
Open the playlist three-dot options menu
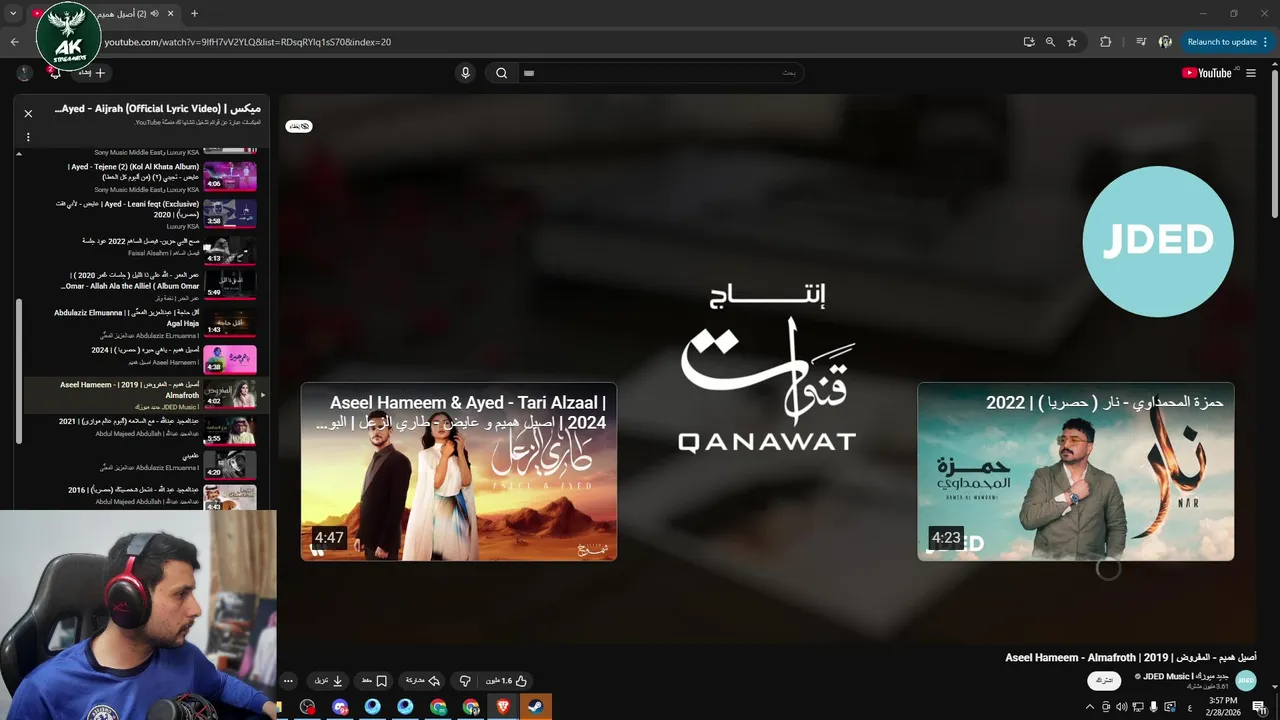(28, 137)
